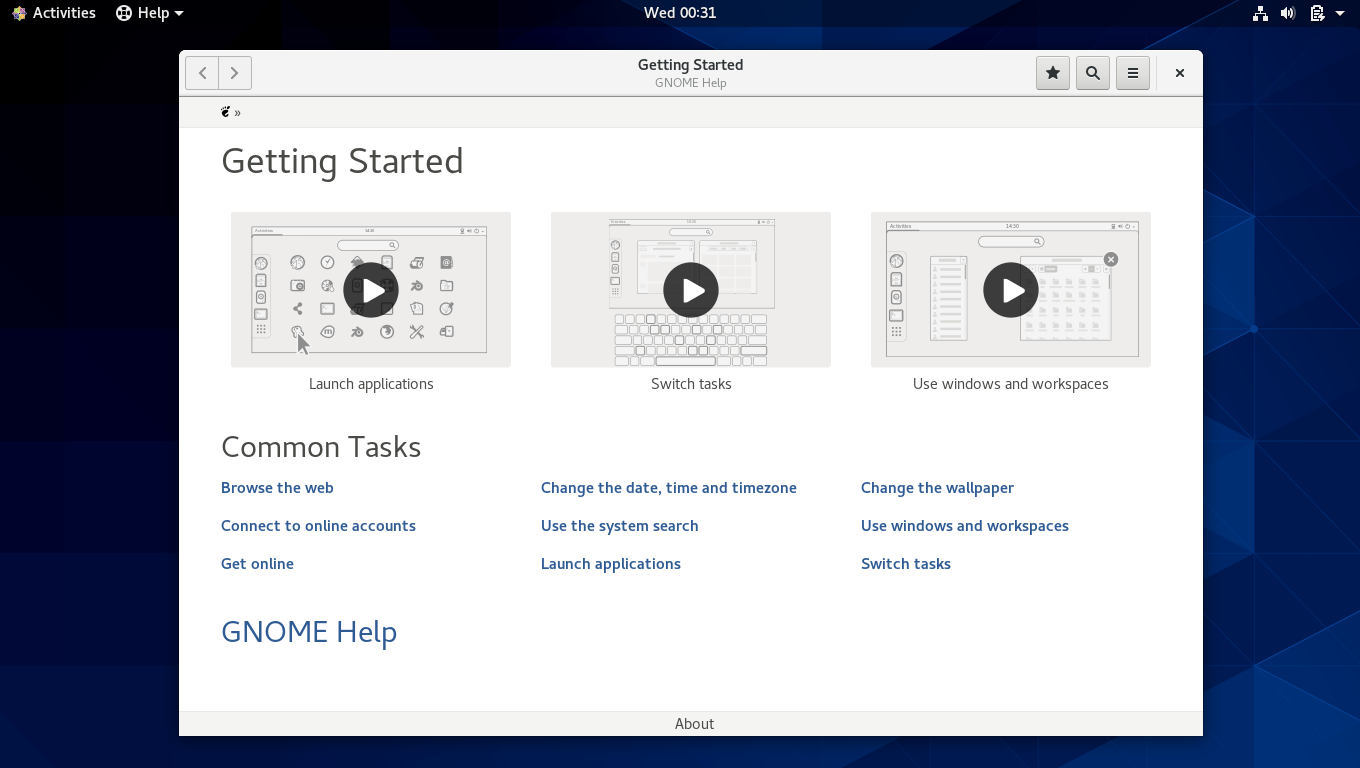Open Change the date, time and timezone

coord(669,488)
